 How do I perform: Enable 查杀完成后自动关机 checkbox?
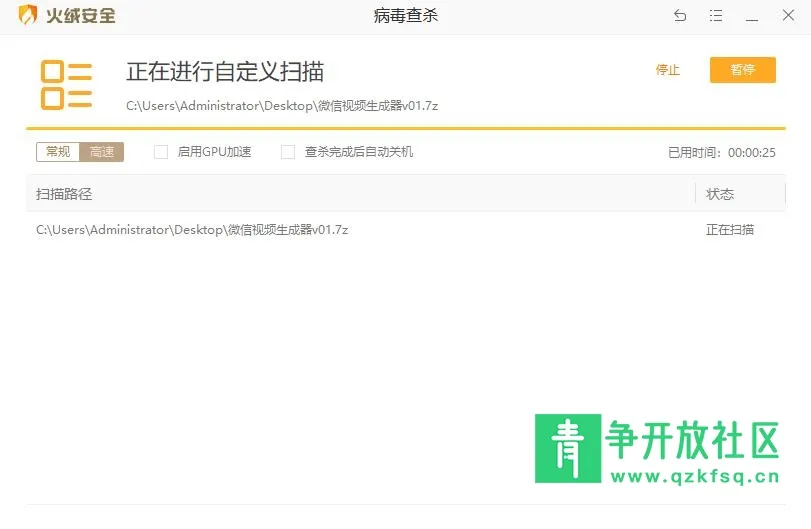pyautogui.click(x=288, y=152)
